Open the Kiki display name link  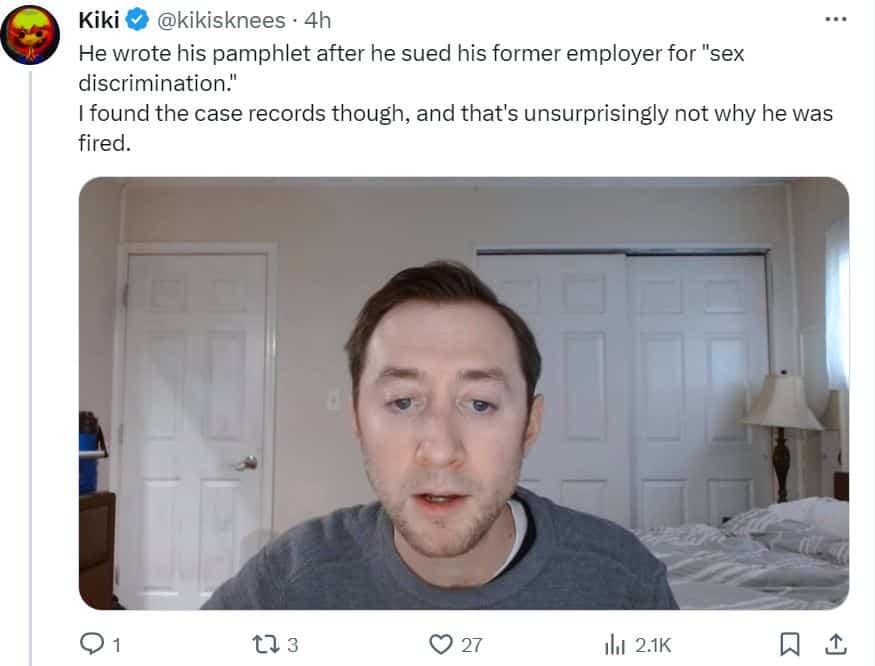pyautogui.click(x=99, y=21)
